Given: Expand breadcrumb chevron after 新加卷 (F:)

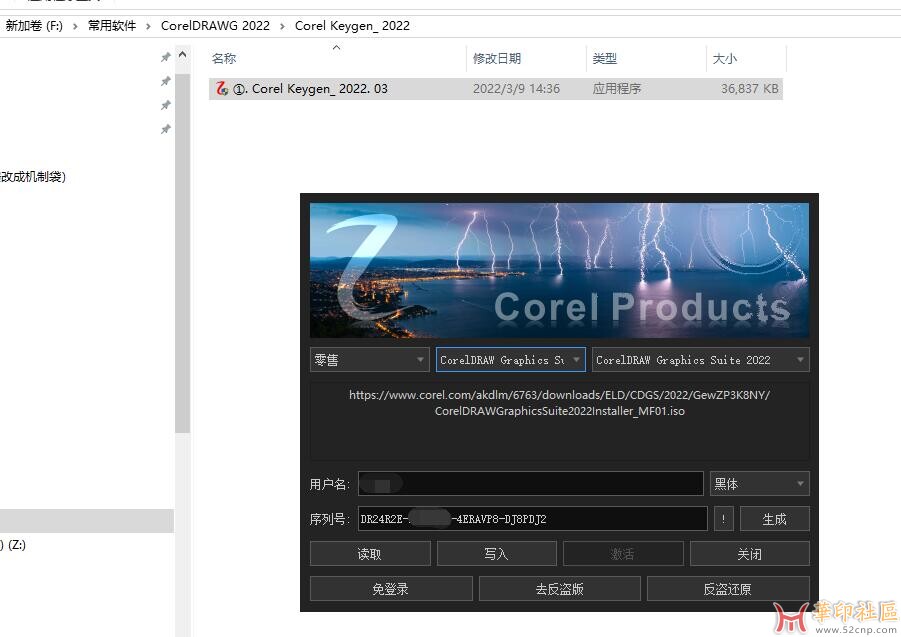Looking at the screenshot, I should (x=75, y=26).
